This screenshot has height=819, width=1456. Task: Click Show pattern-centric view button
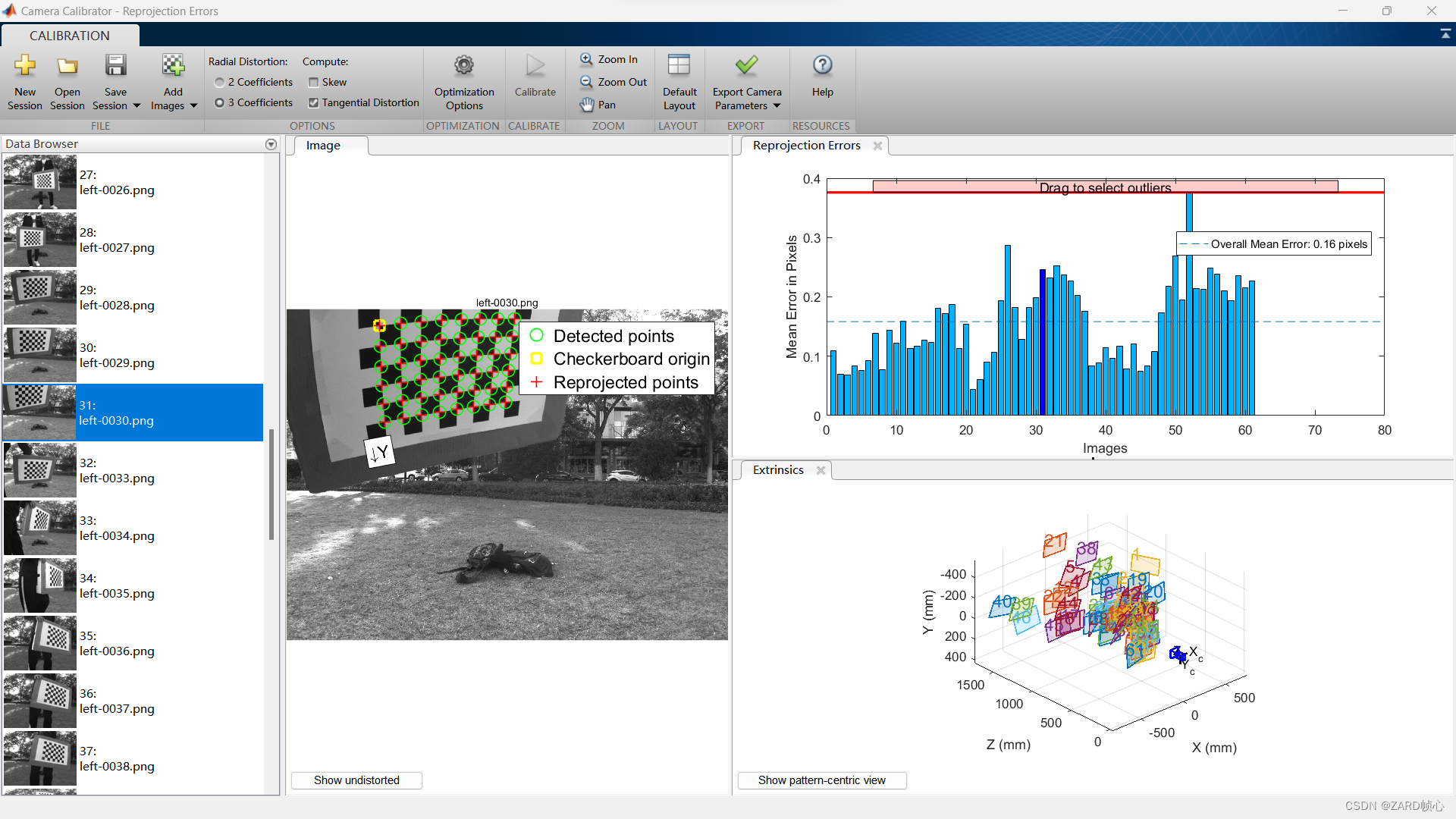tap(821, 780)
